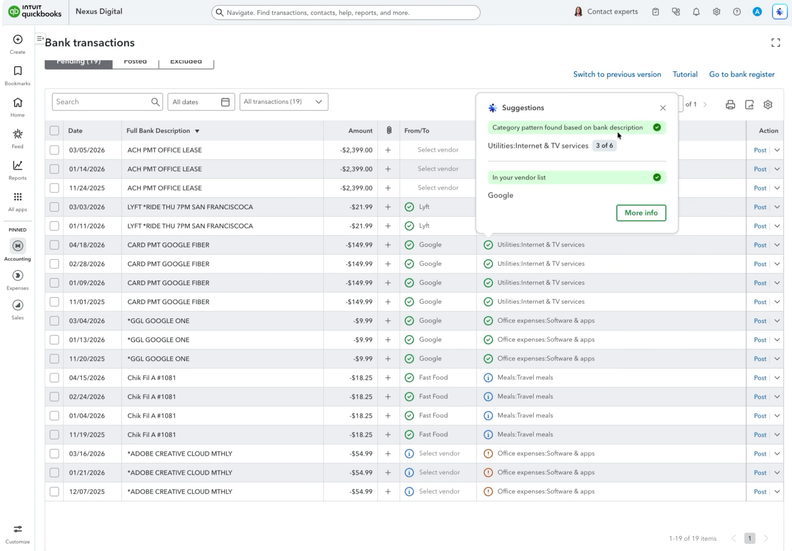Check the 03/05/2026 ACH PMT OFFICE LEASE row
This screenshot has height=551, width=792.
coord(54,150)
